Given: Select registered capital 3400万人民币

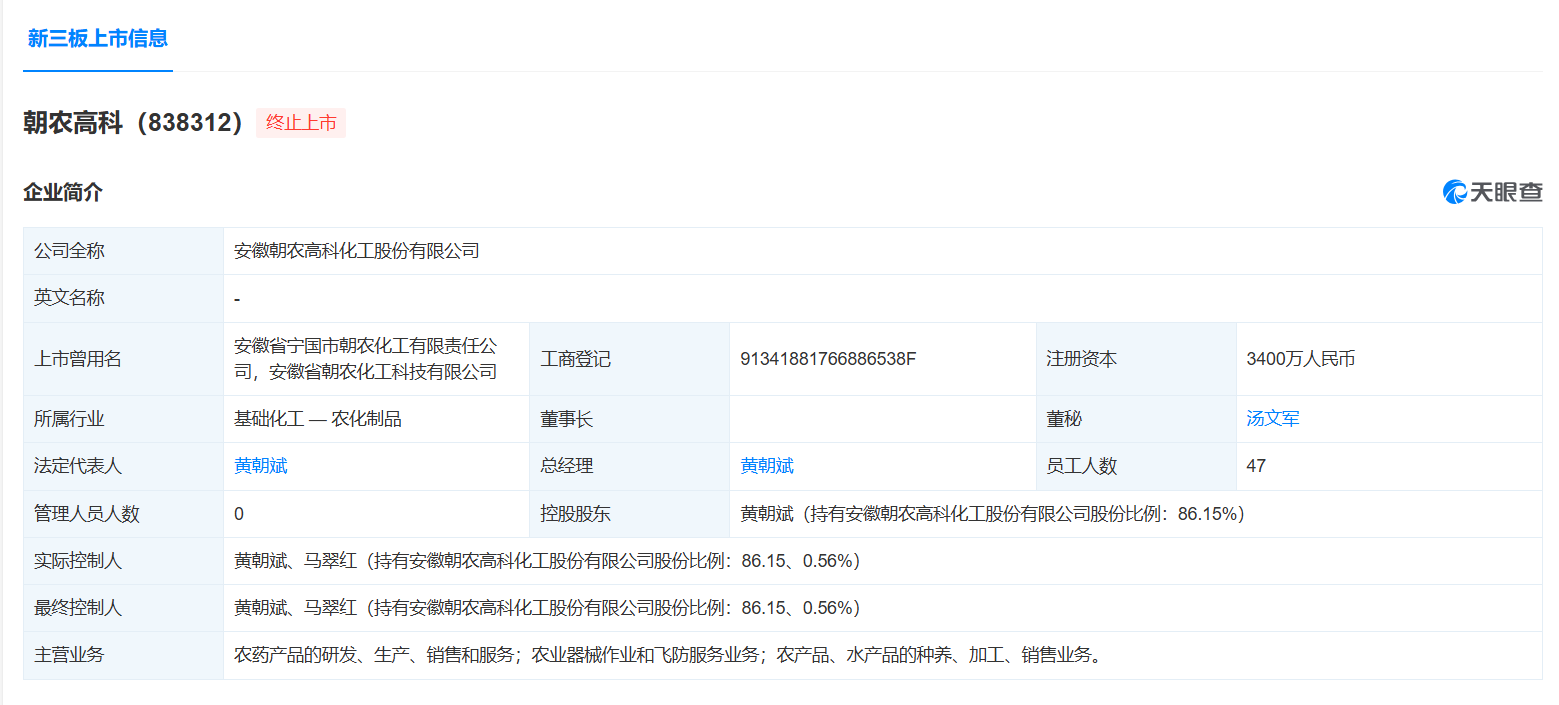Looking at the screenshot, I should (x=1301, y=359).
